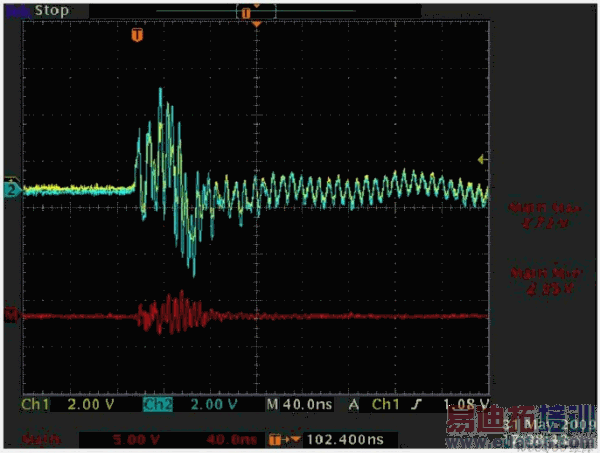Click the Math 5.00 V scale readout
Viewport: 600px width, 453px height.
click(x=137, y=440)
